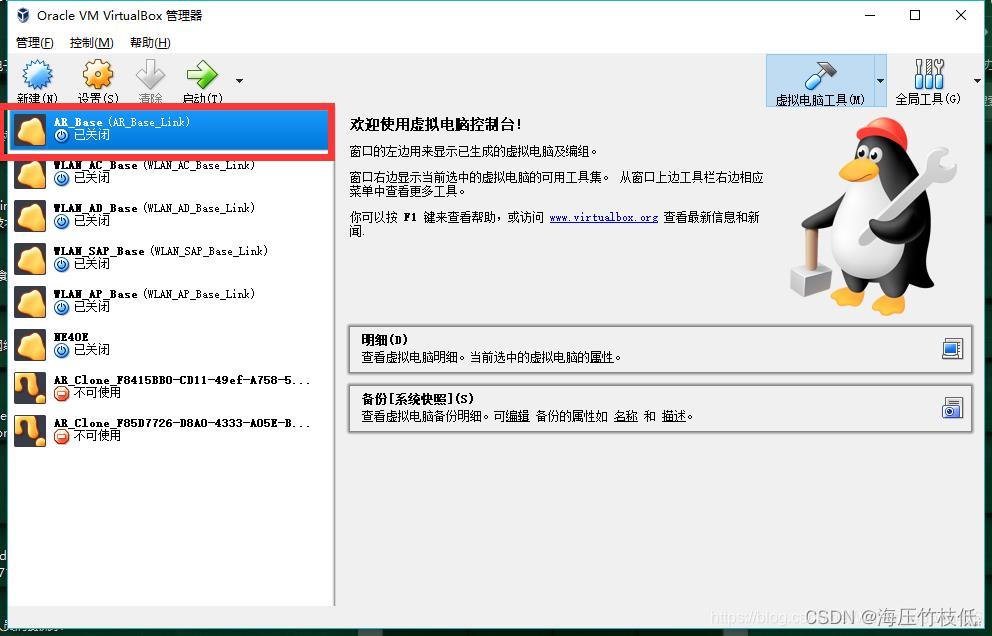Click powered-off status icon of WLAN_AD_Base

tap(61, 221)
